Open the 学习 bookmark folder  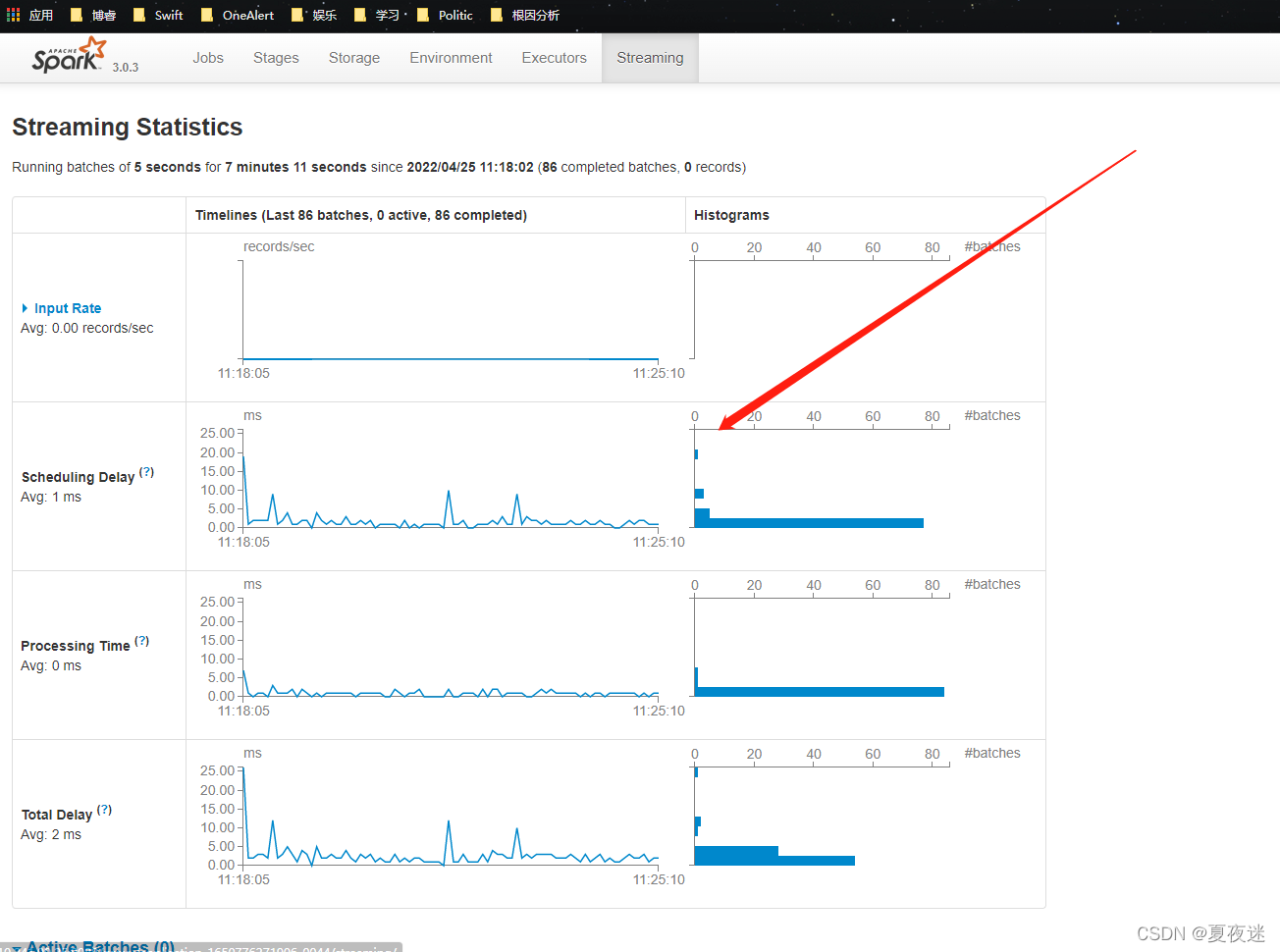(x=377, y=15)
